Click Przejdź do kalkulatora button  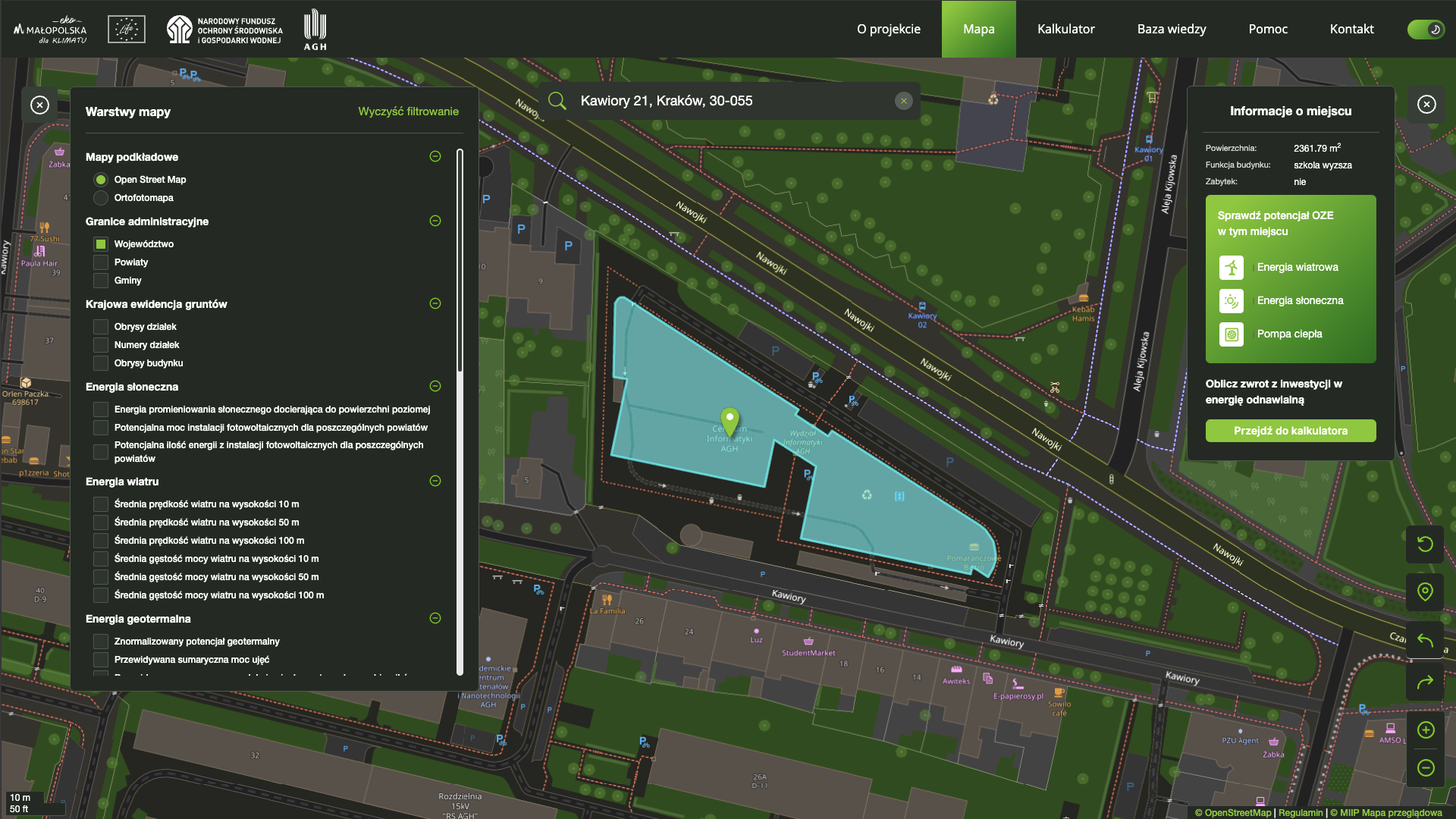[1290, 431]
